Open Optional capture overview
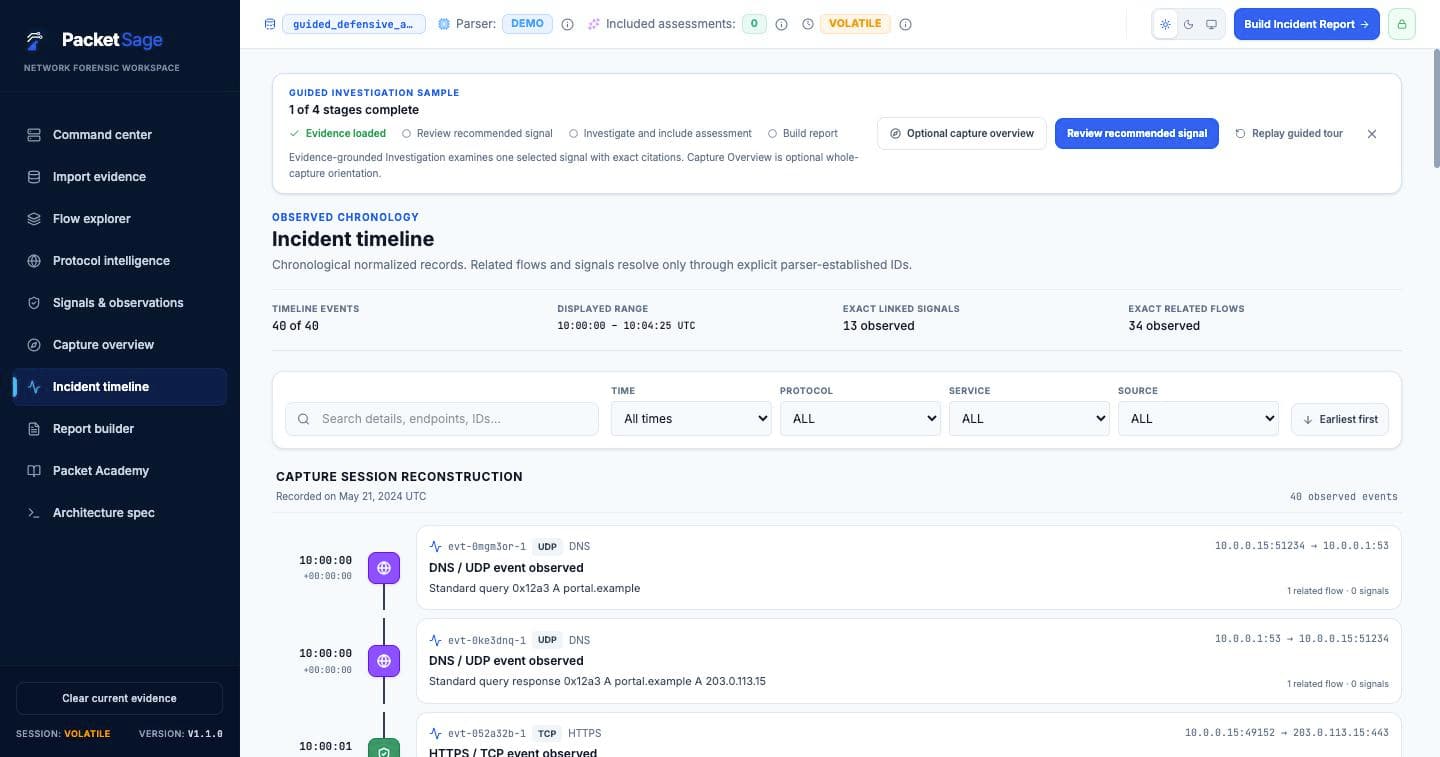1440x757 pixels. 962,133
